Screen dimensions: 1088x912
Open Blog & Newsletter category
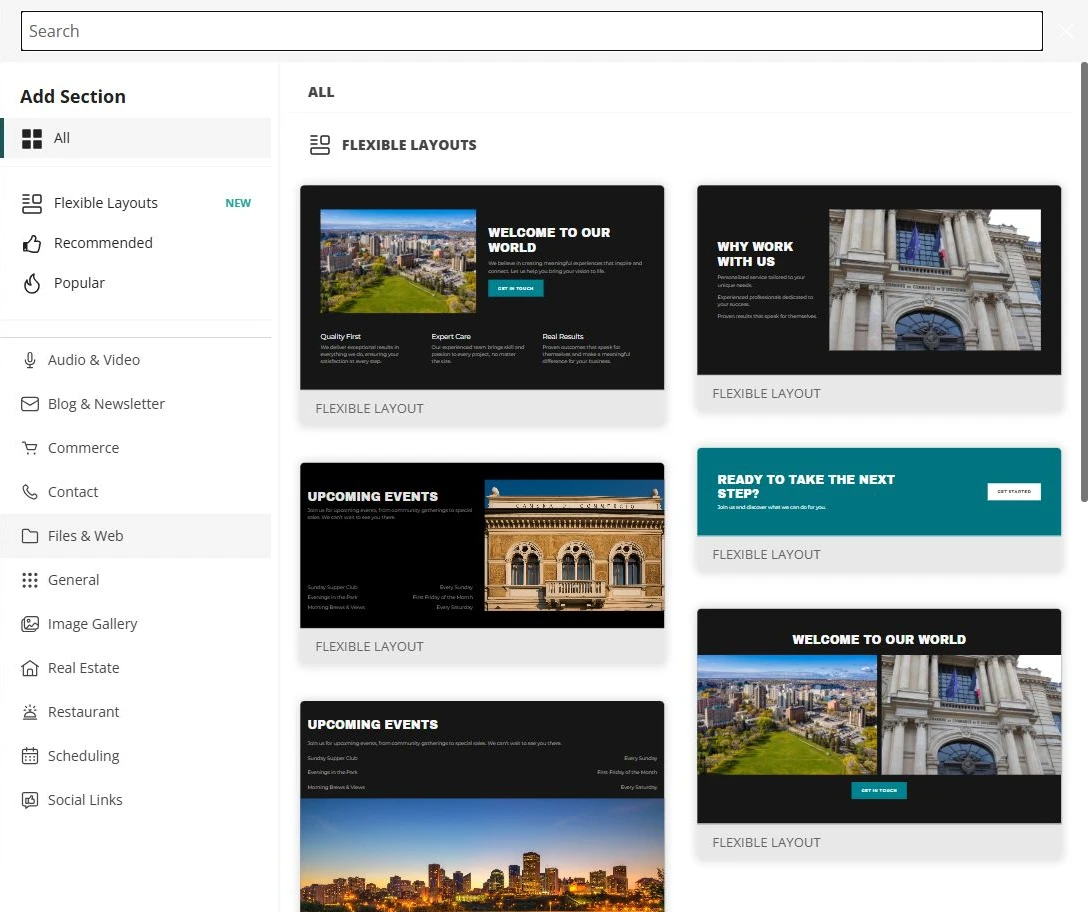136,404
